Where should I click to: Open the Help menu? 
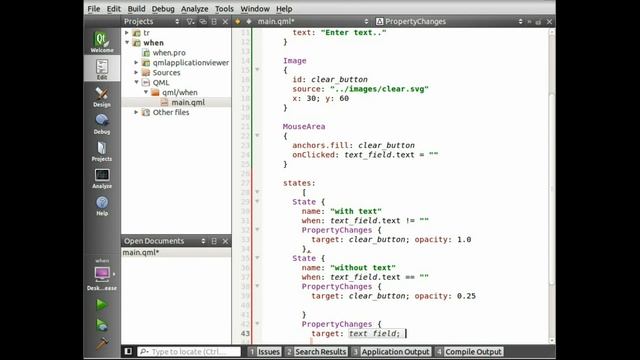(x=284, y=9)
